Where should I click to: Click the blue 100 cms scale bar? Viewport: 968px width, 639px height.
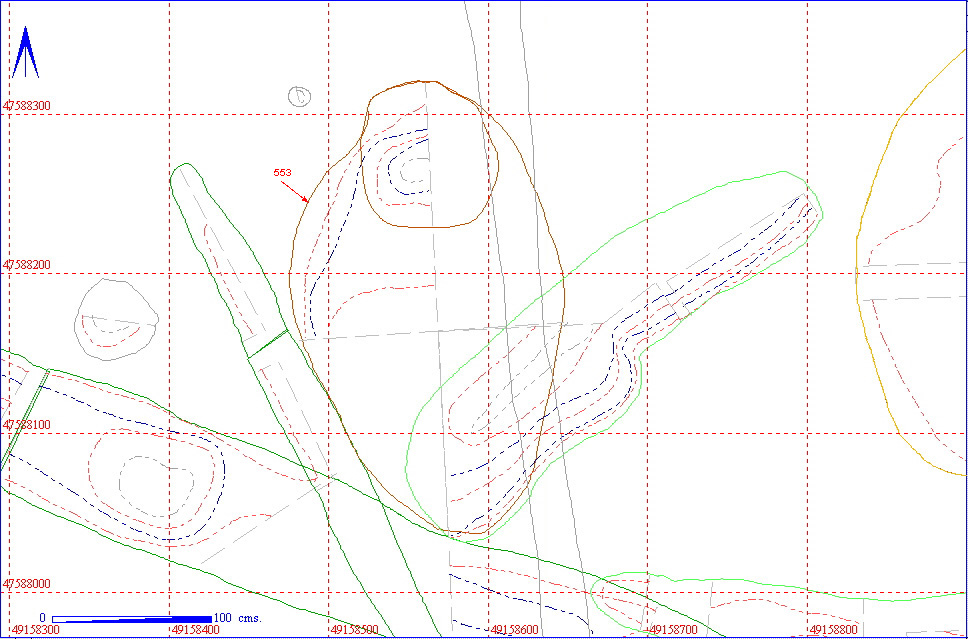click(x=132, y=619)
